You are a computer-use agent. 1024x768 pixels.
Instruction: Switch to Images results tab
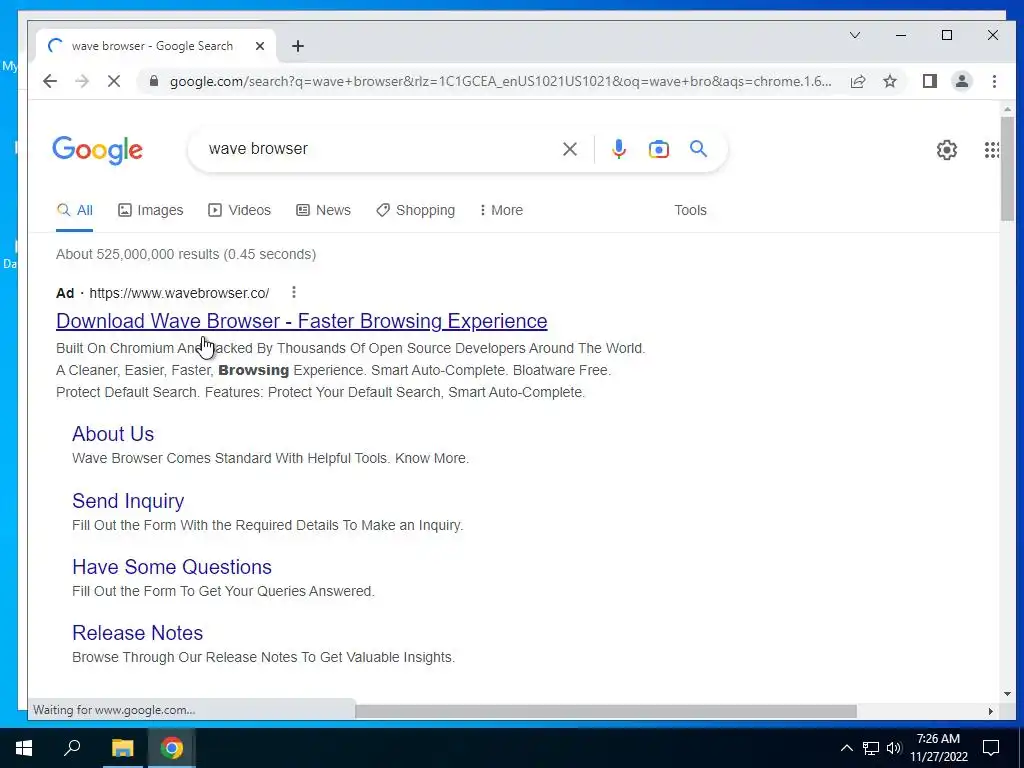pos(150,210)
